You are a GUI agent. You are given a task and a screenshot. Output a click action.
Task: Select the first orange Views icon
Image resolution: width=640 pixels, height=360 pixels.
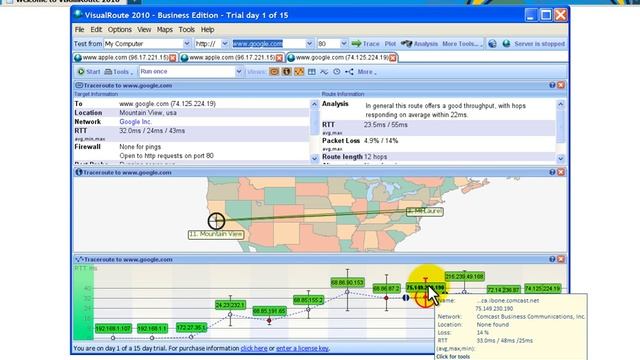tap(274, 72)
